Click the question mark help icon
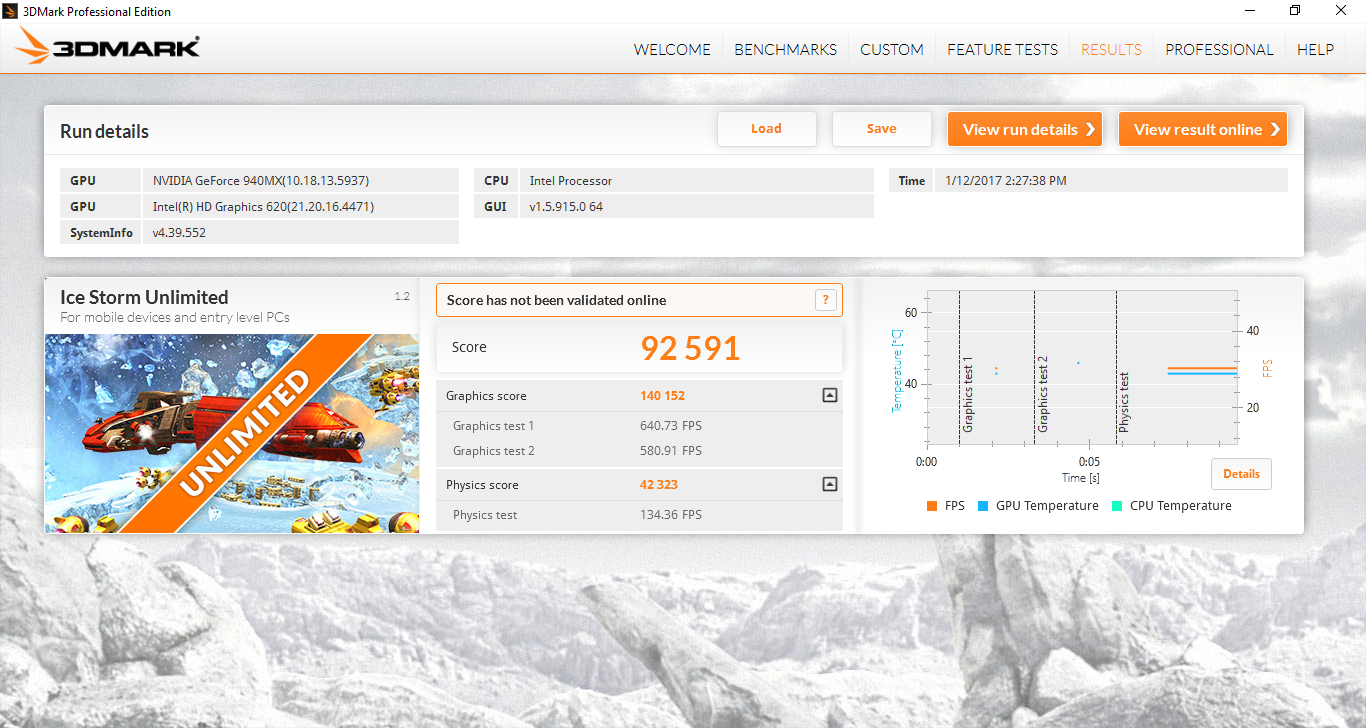This screenshot has width=1366, height=728. [825, 300]
